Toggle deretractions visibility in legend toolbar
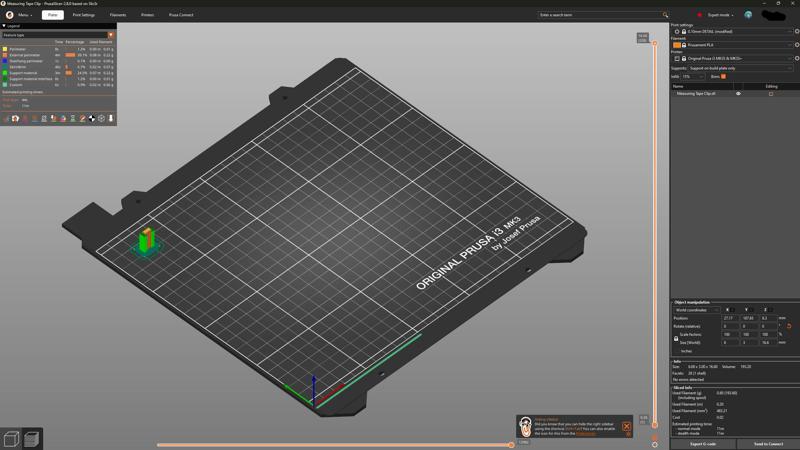 (x=35, y=118)
